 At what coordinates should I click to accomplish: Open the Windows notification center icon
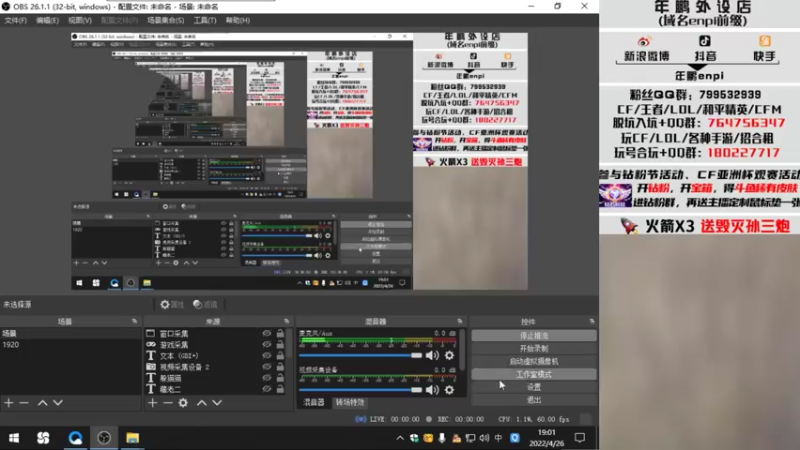point(580,438)
